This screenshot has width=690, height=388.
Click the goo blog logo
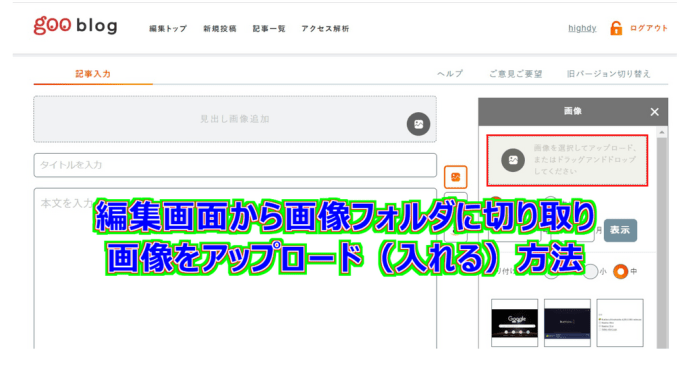click(76, 26)
